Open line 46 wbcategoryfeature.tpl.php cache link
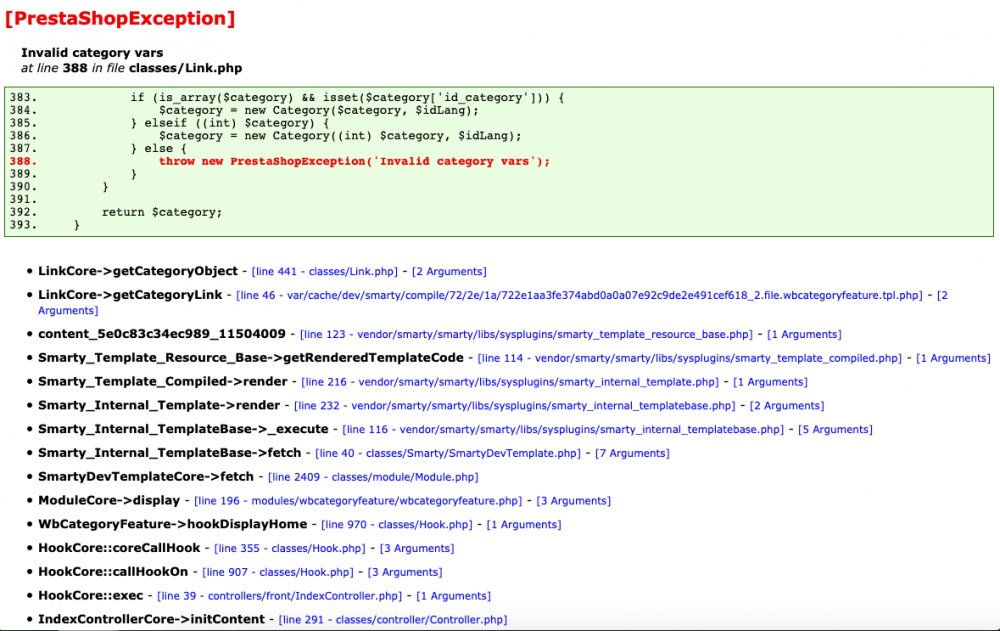1000x631 pixels. pyautogui.click(x=579, y=295)
